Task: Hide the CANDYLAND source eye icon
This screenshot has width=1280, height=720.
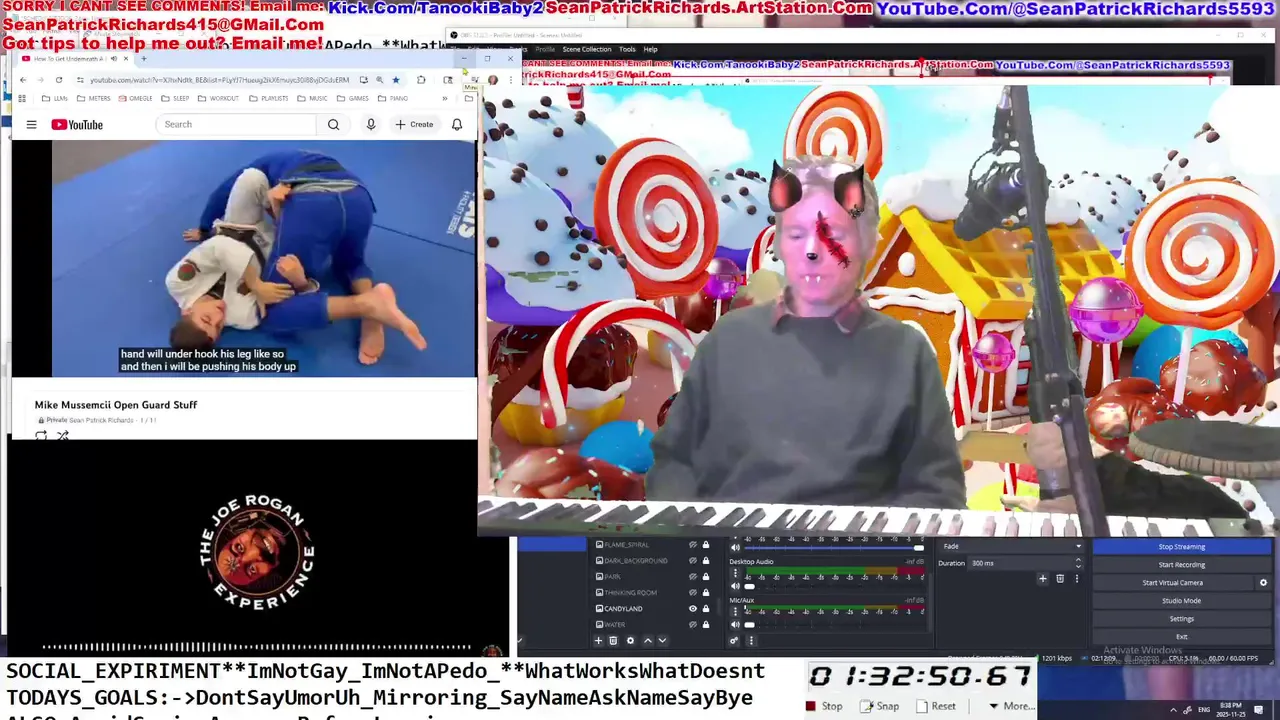Action: (693, 608)
